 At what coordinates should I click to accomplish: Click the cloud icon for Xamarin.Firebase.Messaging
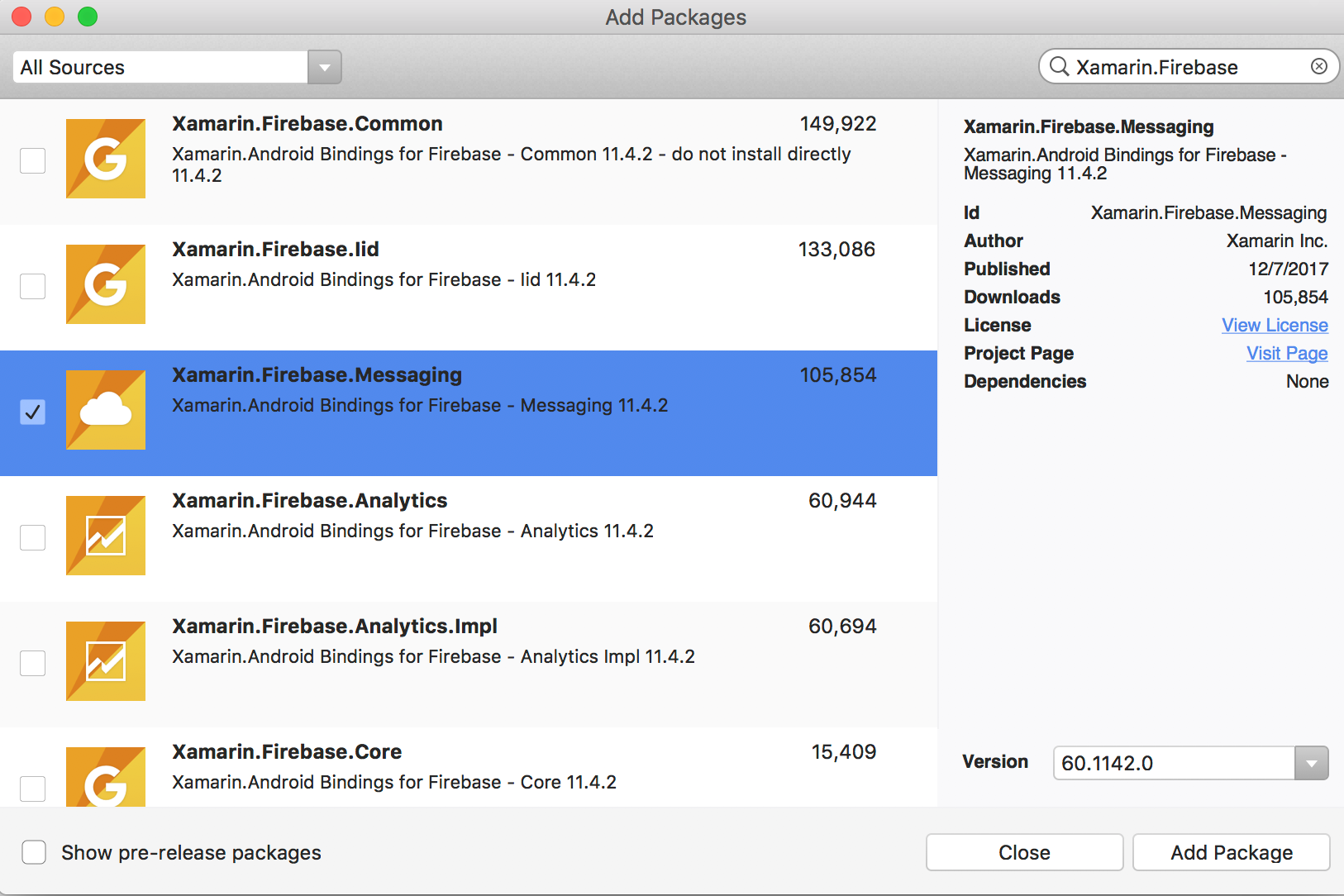(105, 410)
